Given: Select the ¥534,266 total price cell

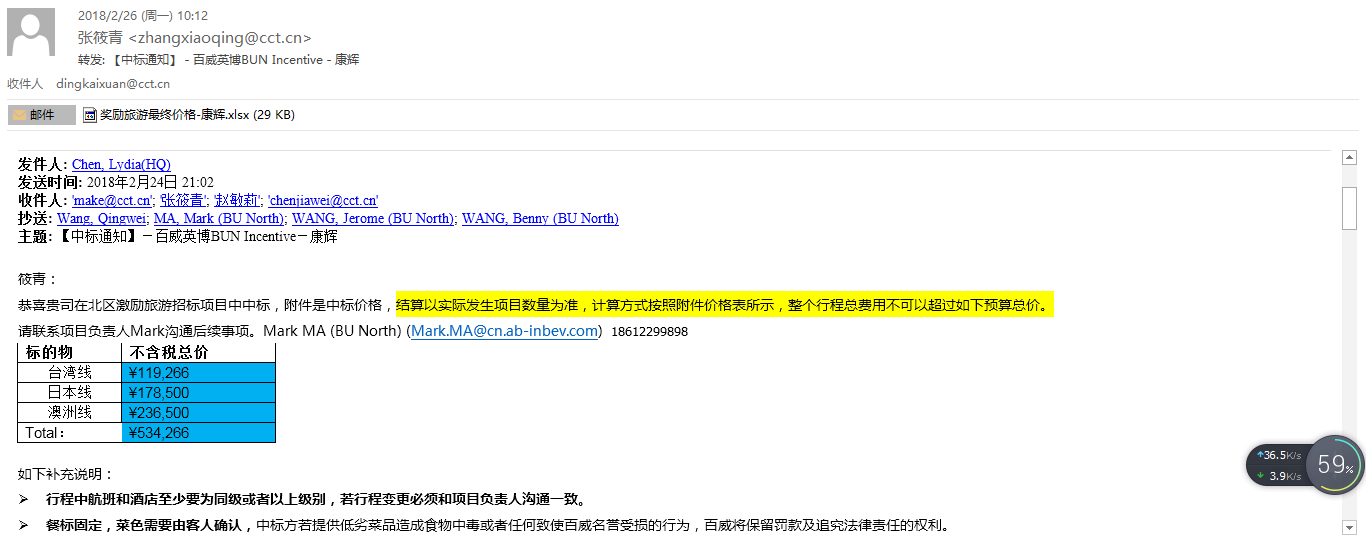Looking at the screenshot, I should (198, 433).
